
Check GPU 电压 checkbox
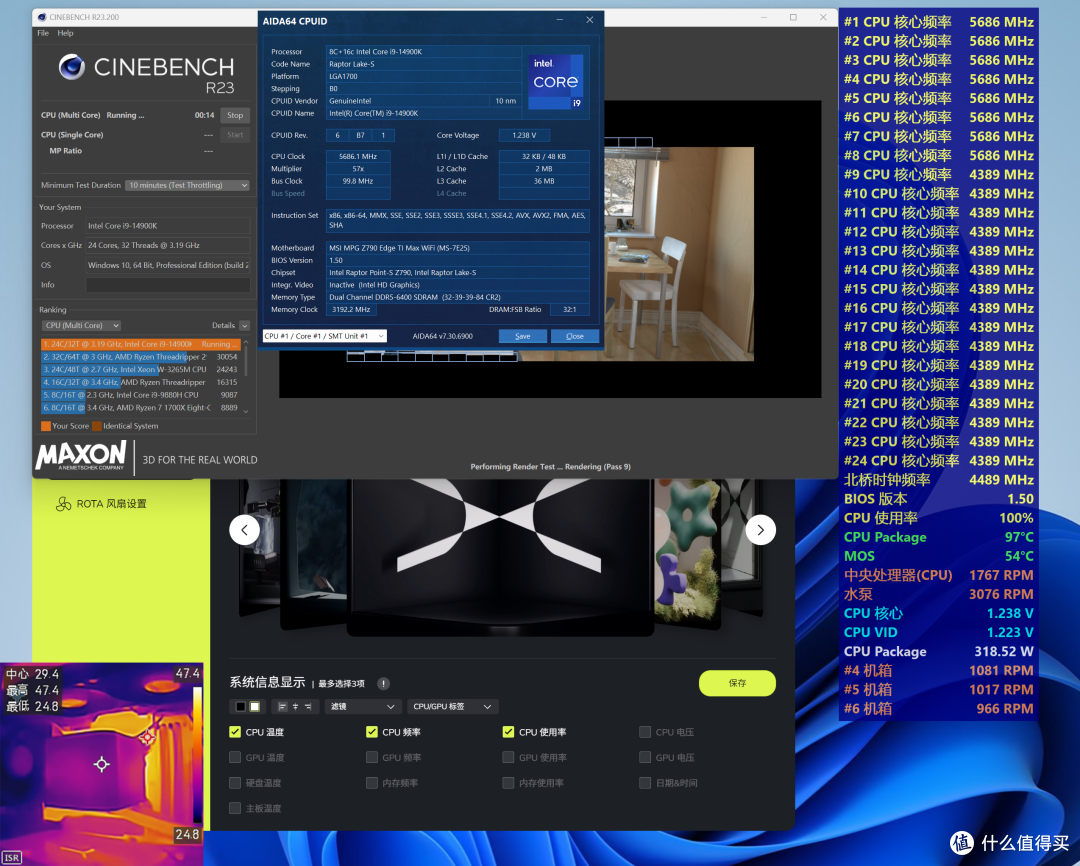pyautogui.click(x=645, y=757)
